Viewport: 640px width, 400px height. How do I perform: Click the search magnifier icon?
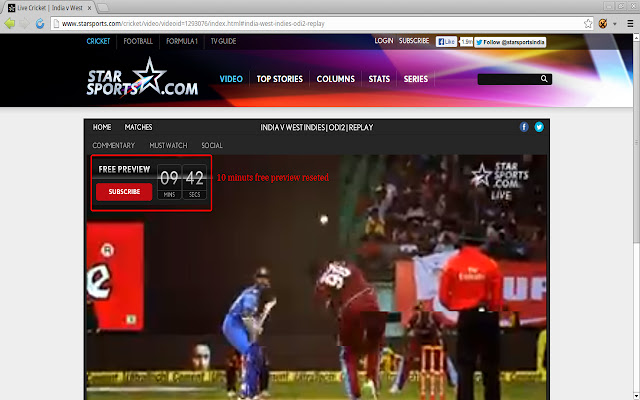[x=544, y=79]
